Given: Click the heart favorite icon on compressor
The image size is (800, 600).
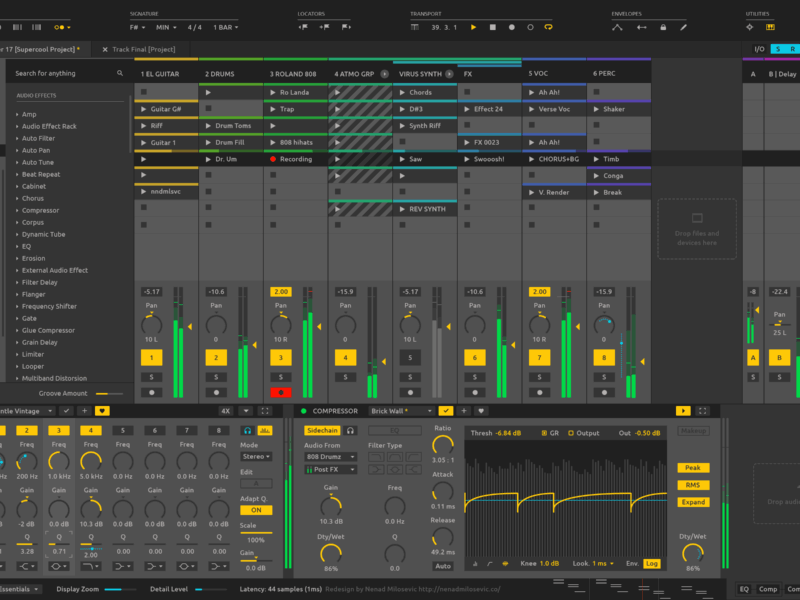Looking at the screenshot, I should [480, 410].
